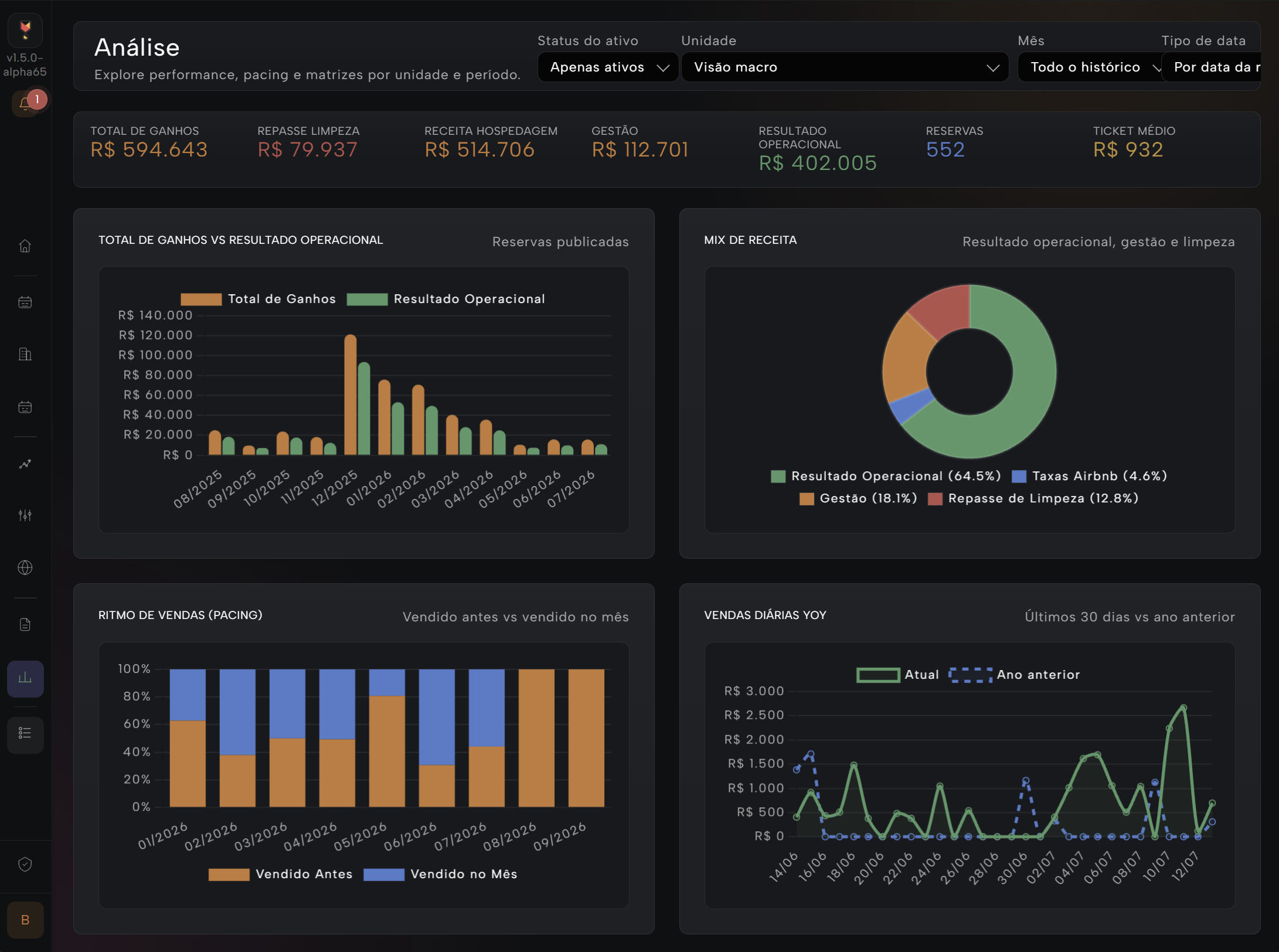Click the Reservas publicadas subtitle

(x=560, y=242)
